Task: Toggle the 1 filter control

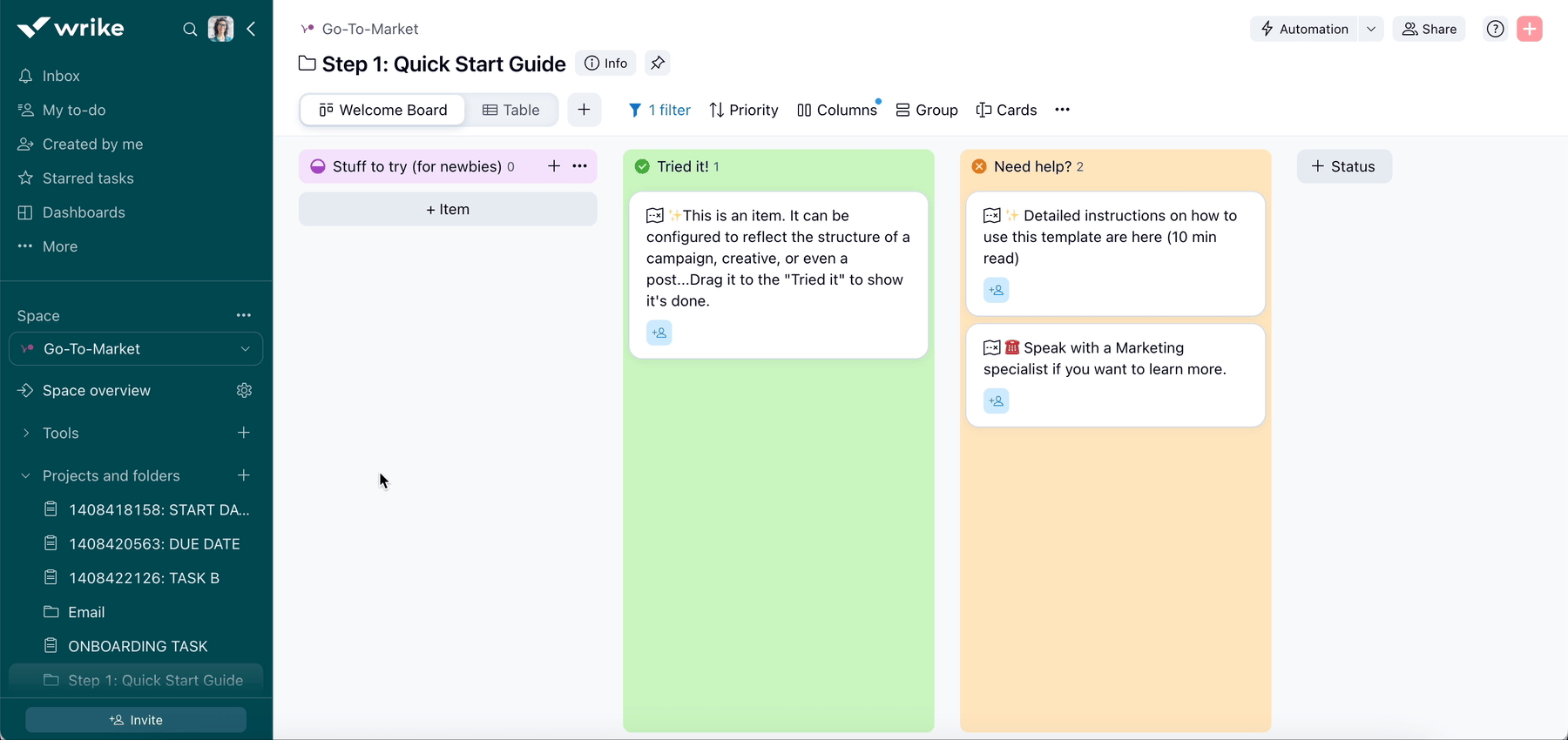Action: (x=659, y=110)
